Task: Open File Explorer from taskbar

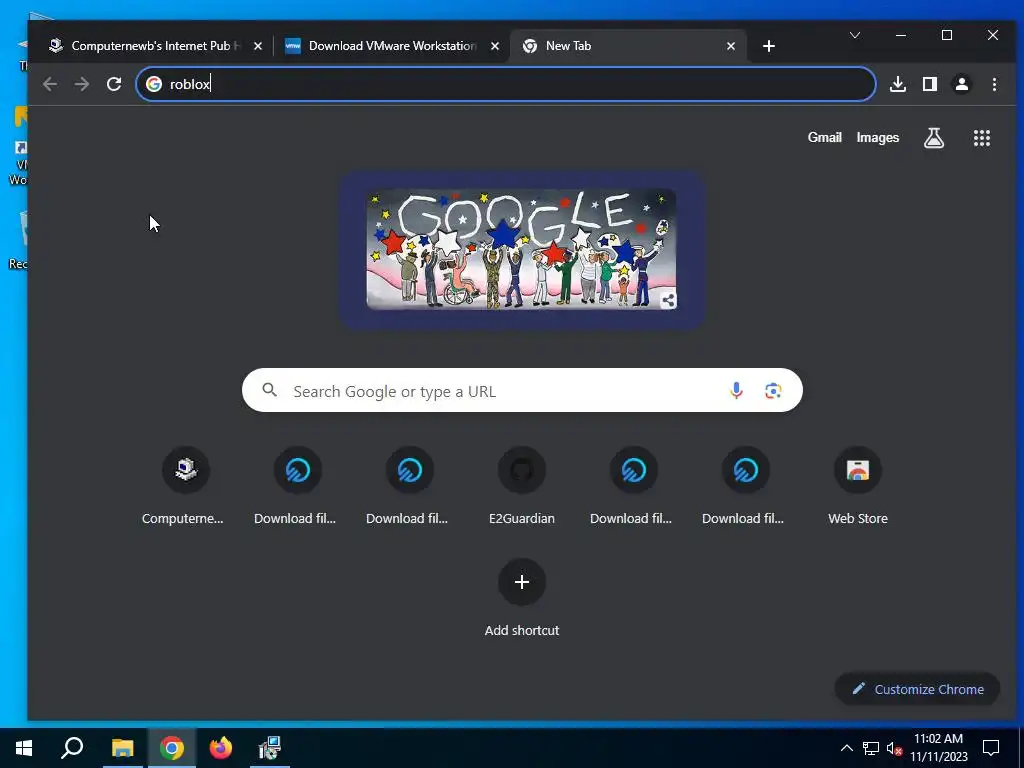Action: click(122, 748)
